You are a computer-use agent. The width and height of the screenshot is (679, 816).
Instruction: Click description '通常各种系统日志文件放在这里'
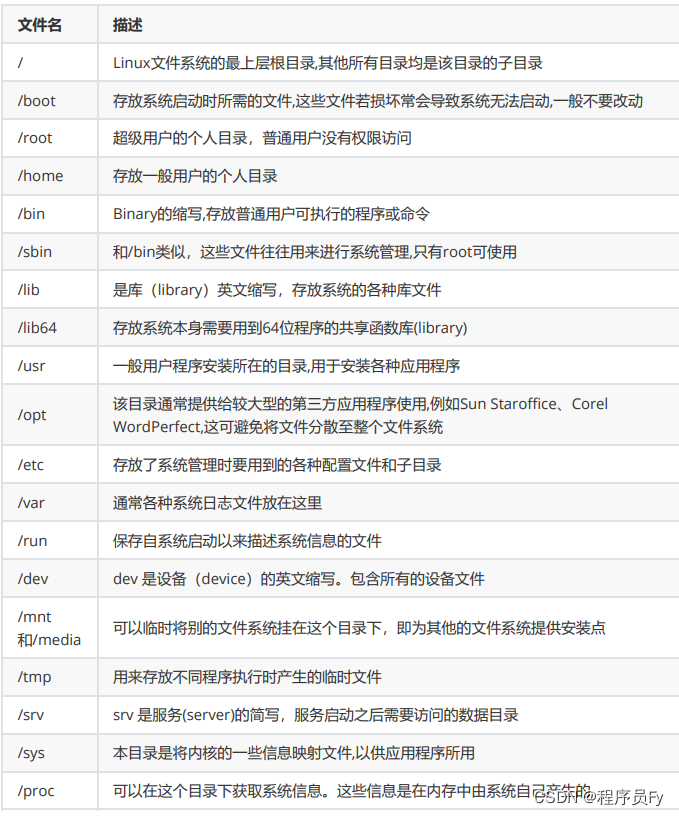click(217, 503)
